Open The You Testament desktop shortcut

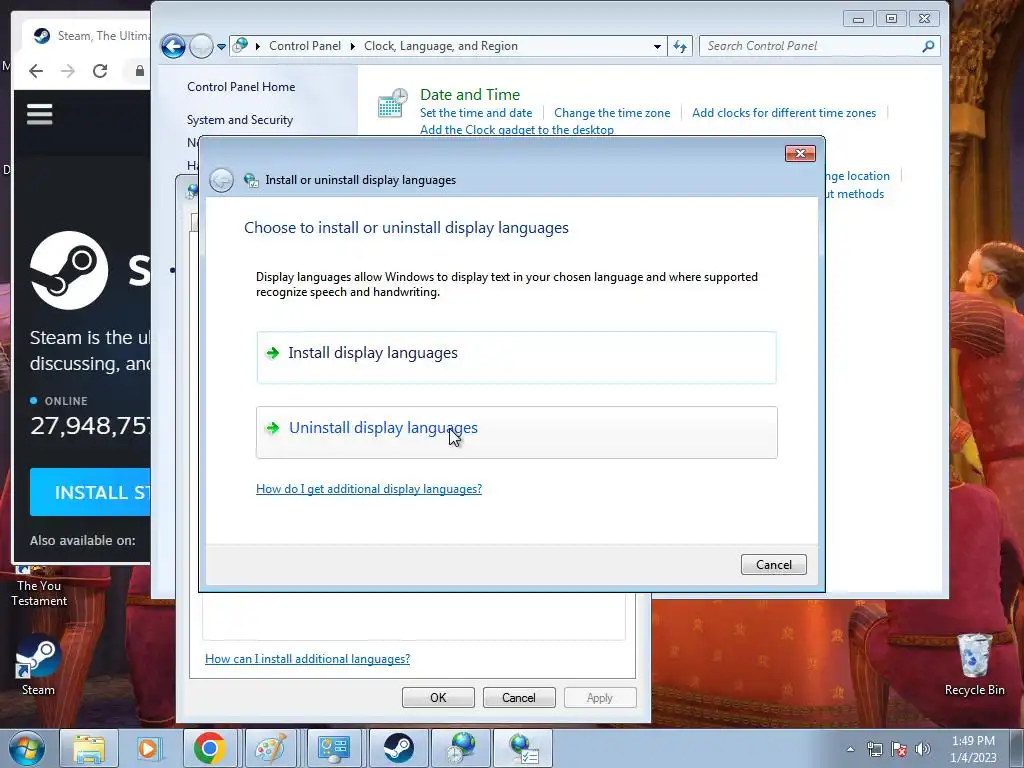(x=39, y=586)
